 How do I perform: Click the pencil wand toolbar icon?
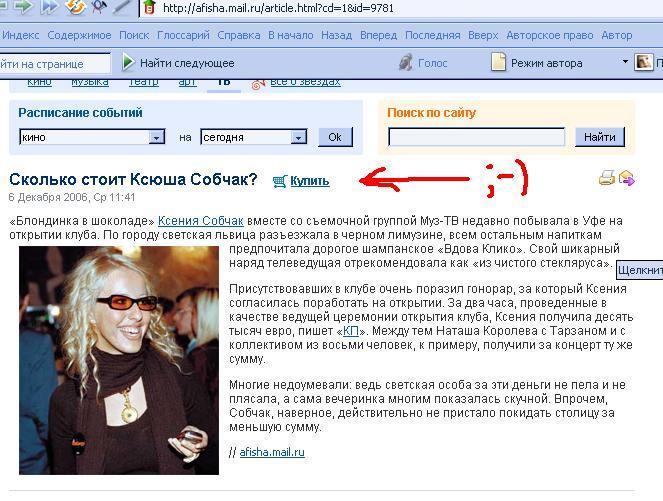coord(122,7)
